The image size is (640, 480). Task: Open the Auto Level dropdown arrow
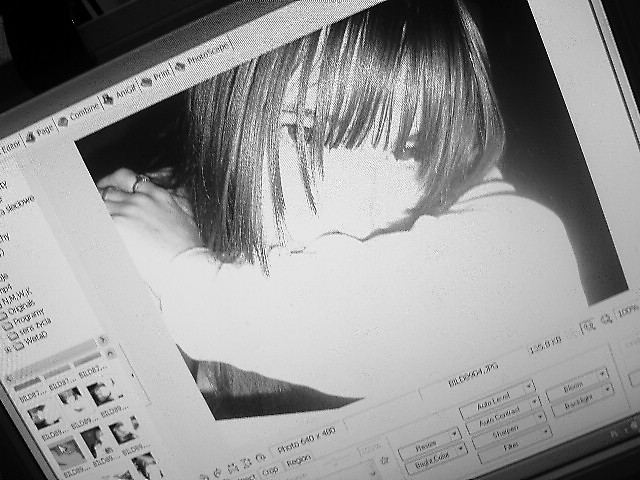click(529, 386)
